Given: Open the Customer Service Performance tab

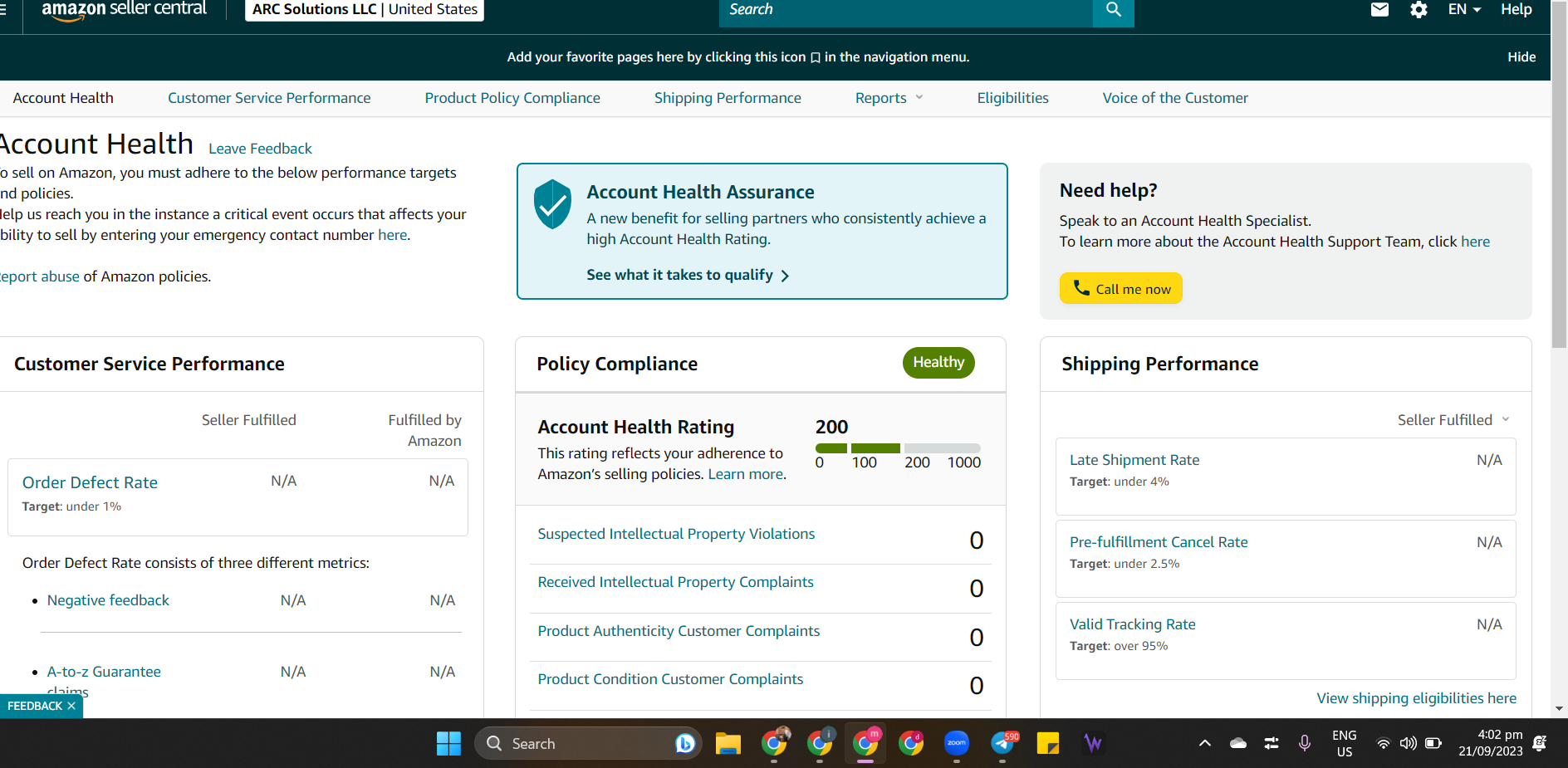Looking at the screenshot, I should pos(269,98).
